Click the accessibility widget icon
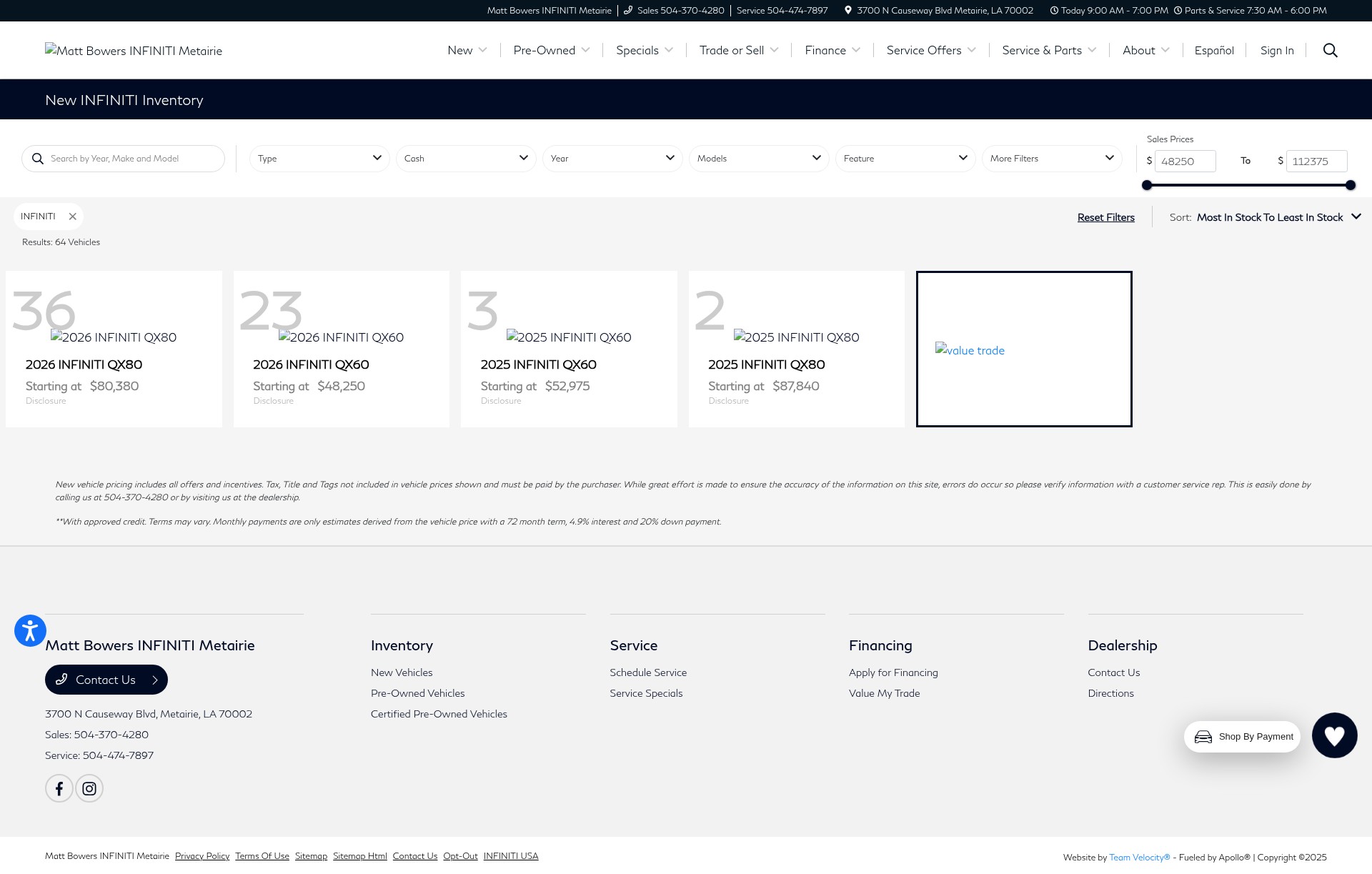 (x=30, y=630)
